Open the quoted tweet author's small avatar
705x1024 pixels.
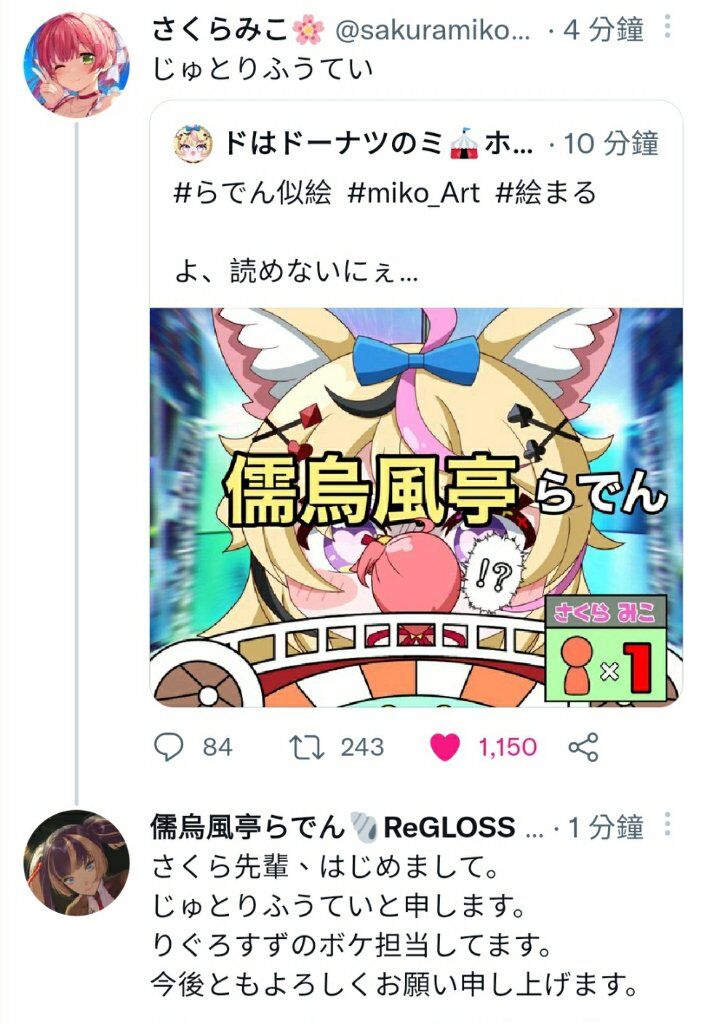pyautogui.click(x=194, y=143)
